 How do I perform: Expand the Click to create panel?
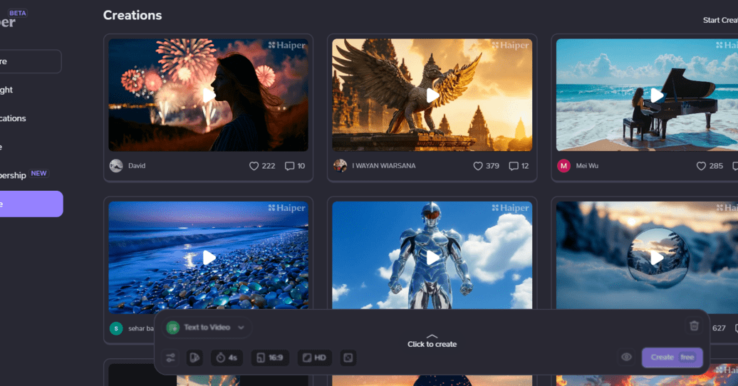click(432, 341)
